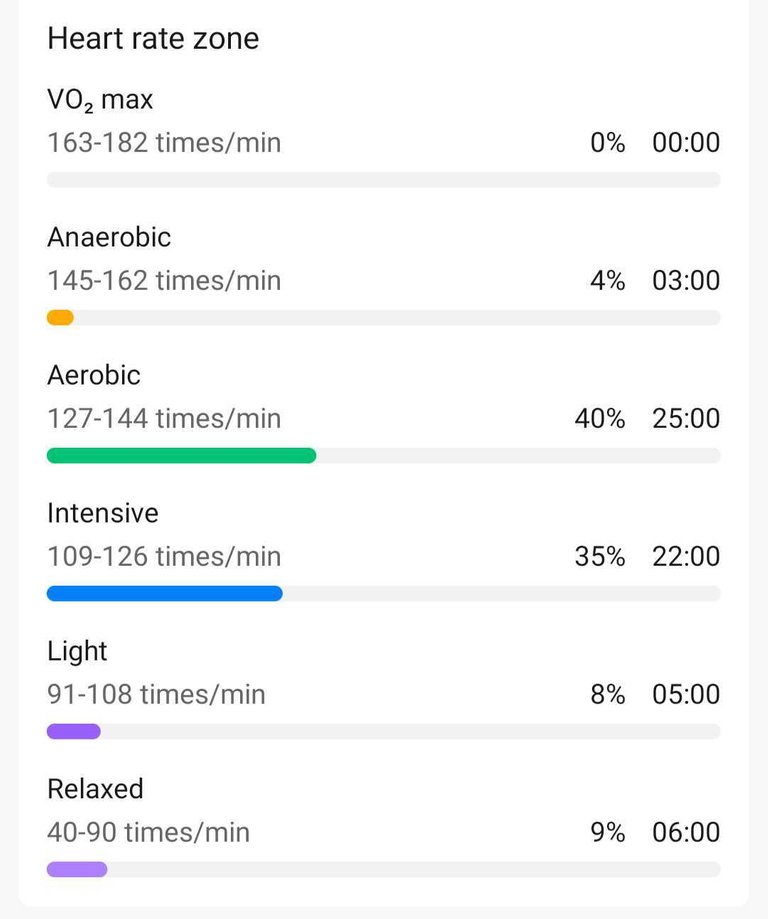
Task: Click the Relaxed 06:00 duration
Action: [686, 832]
